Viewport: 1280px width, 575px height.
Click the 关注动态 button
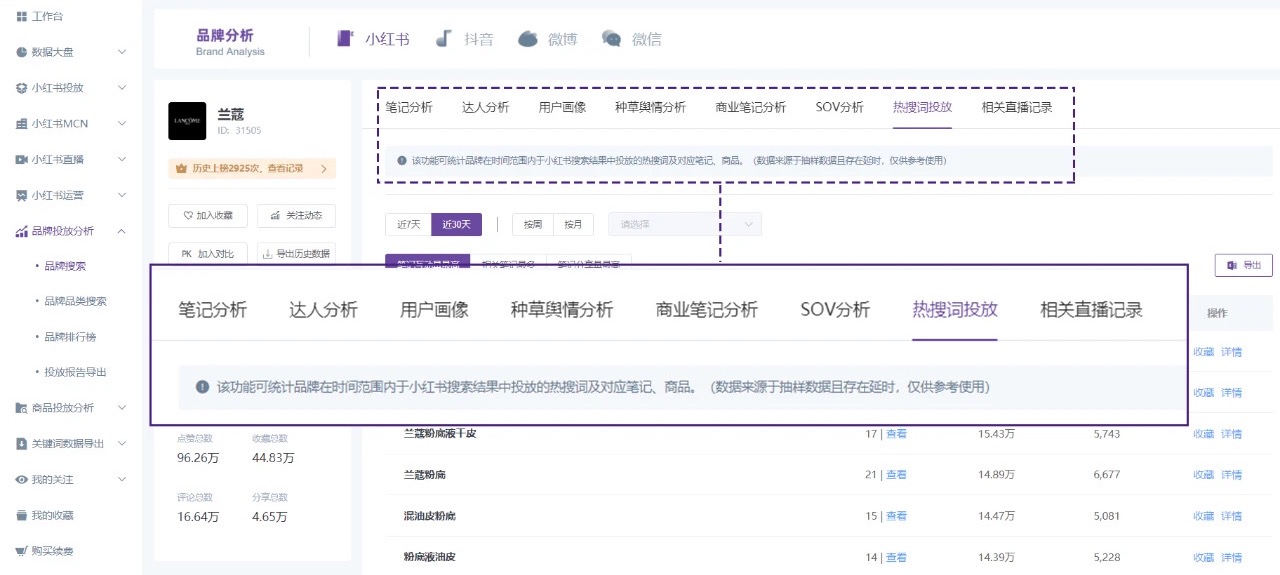click(296, 215)
